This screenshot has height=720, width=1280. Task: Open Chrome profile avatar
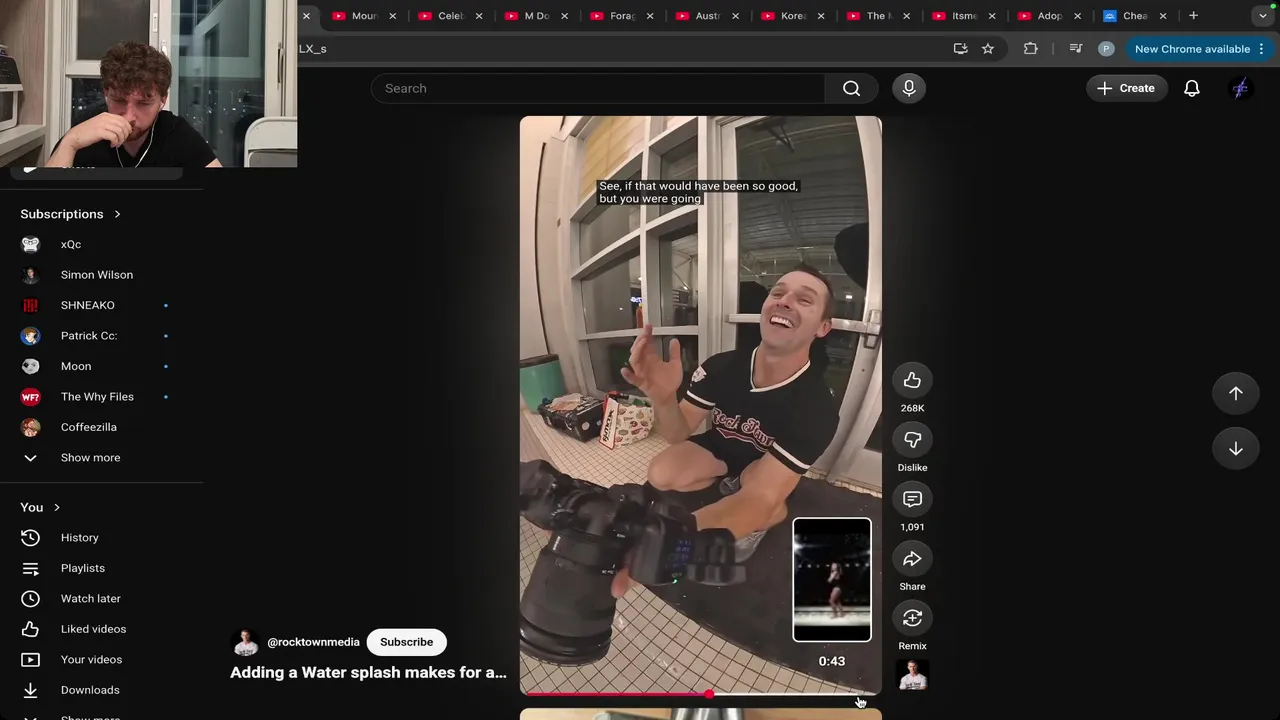click(1106, 49)
